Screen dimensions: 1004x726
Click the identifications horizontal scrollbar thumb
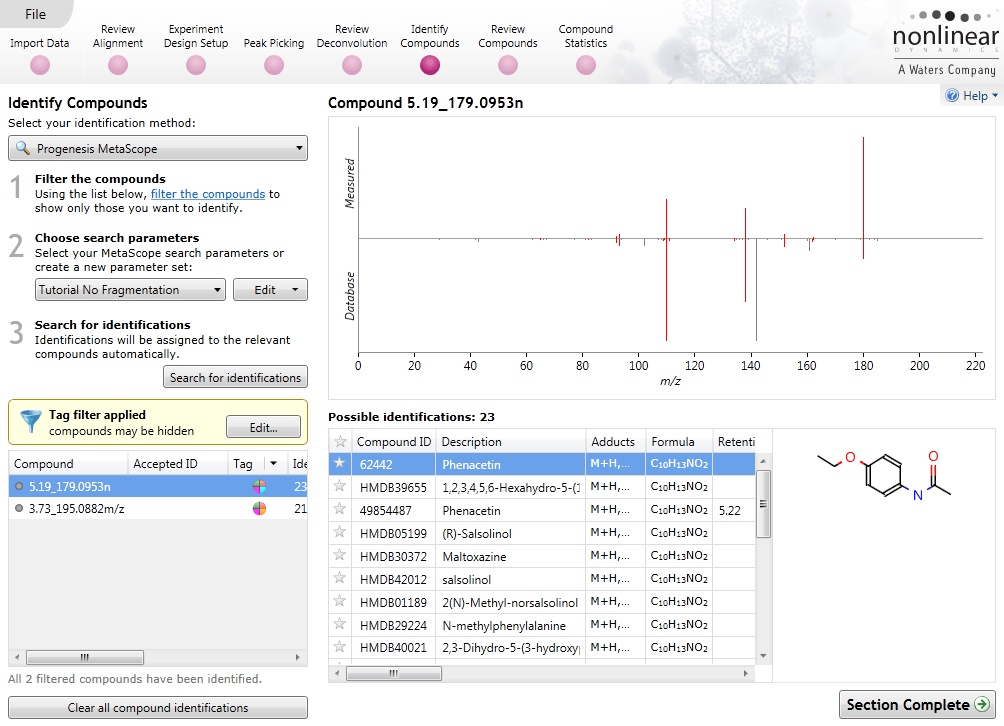[x=394, y=673]
